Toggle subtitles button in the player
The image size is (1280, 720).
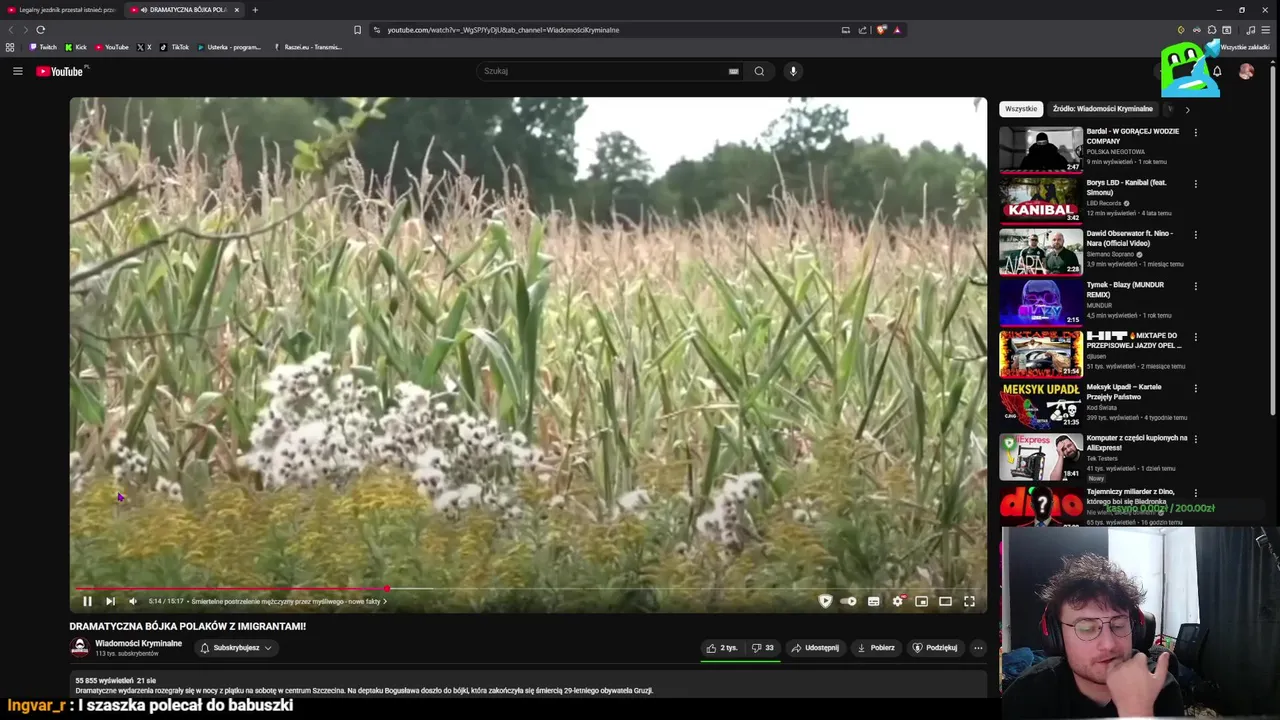(873, 601)
